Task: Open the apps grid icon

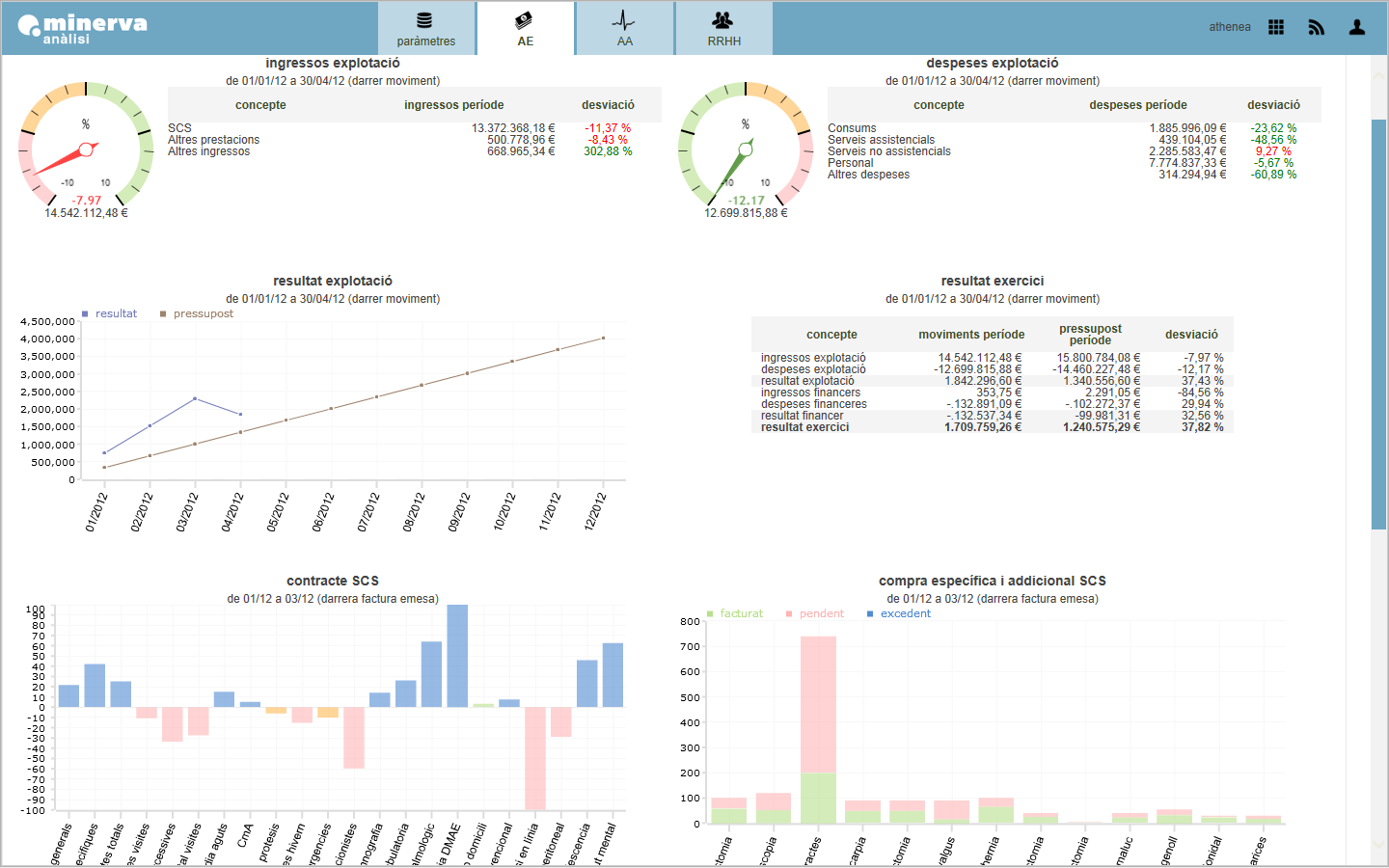Action: point(1276,27)
